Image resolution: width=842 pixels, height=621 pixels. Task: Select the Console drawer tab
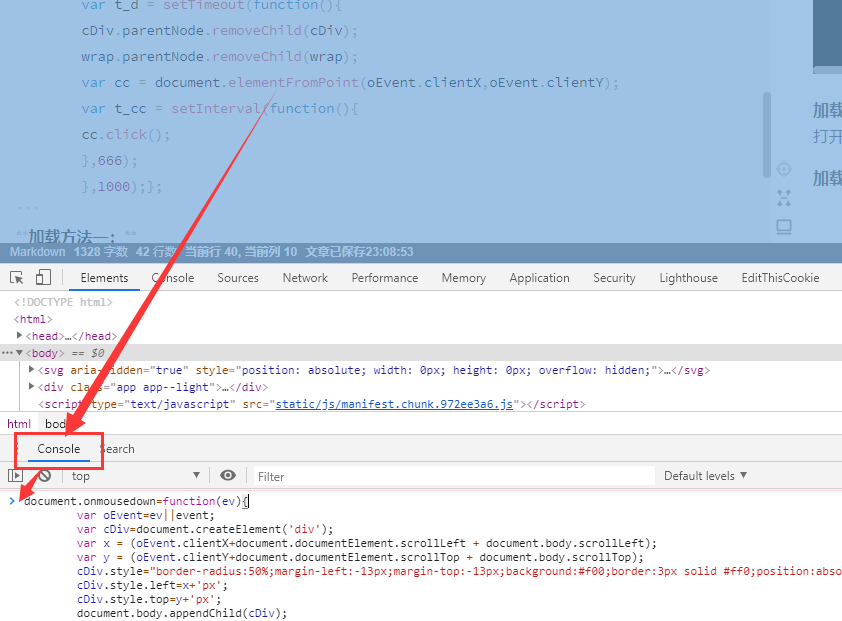[59, 449]
